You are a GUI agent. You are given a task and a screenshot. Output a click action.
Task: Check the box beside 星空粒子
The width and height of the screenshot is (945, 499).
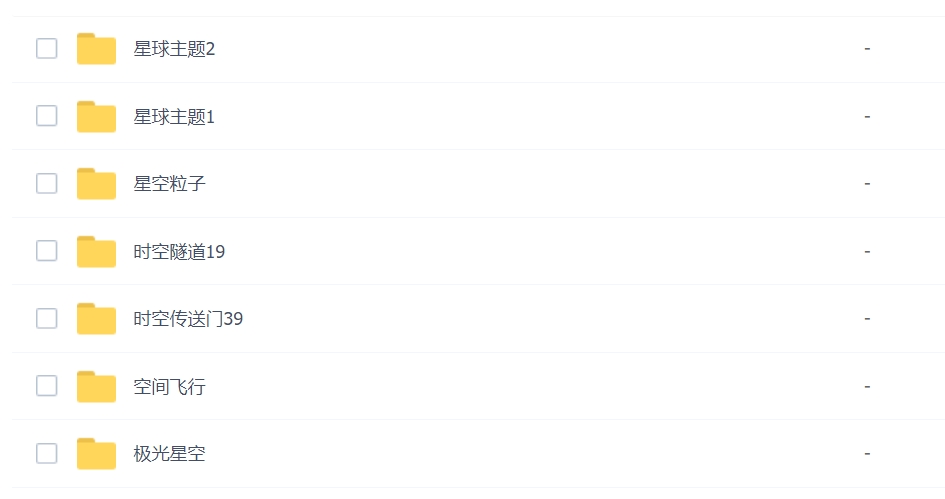click(47, 183)
